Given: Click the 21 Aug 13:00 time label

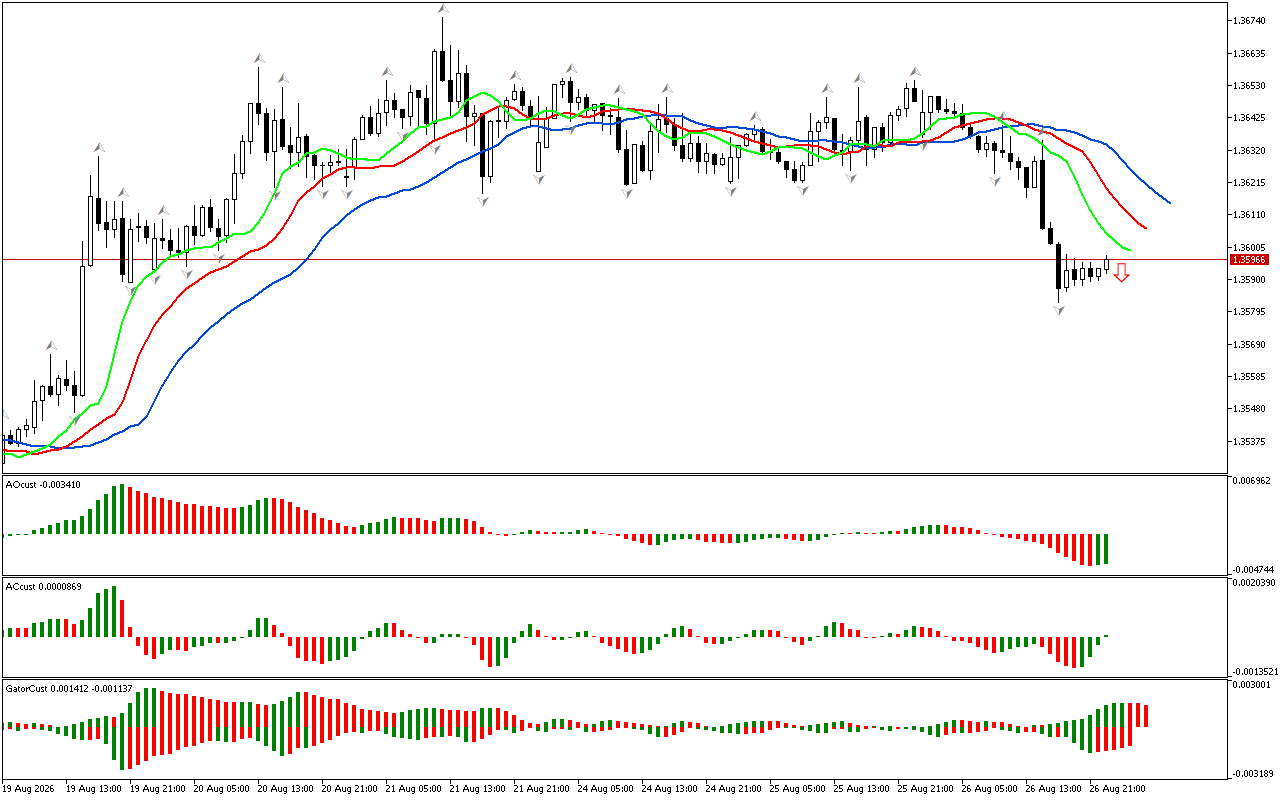Looking at the screenshot, I should tap(478, 789).
